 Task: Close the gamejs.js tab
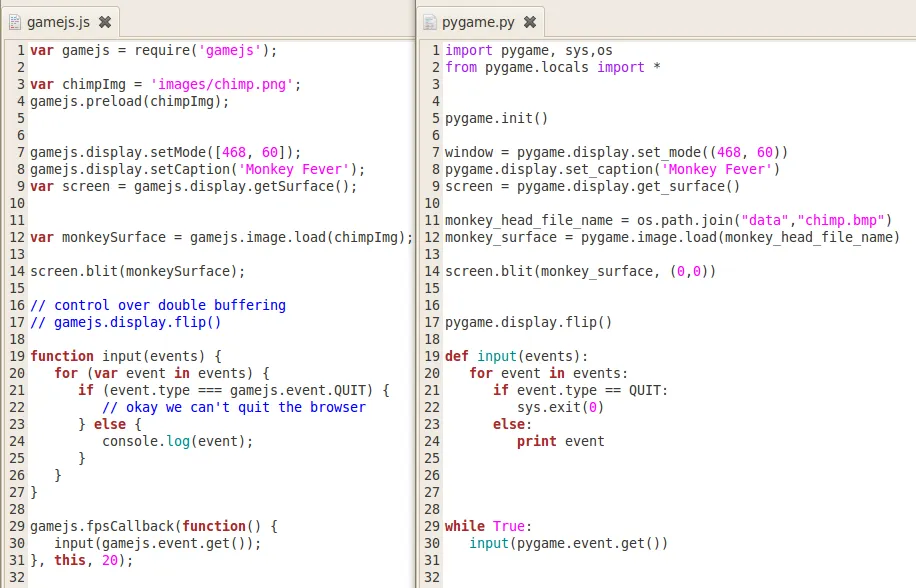(105, 22)
